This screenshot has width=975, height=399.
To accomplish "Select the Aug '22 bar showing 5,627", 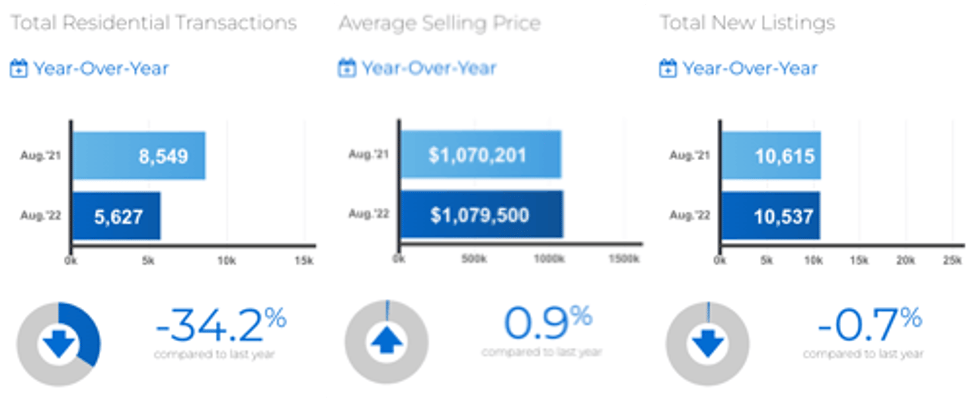I will click(117, 216).
